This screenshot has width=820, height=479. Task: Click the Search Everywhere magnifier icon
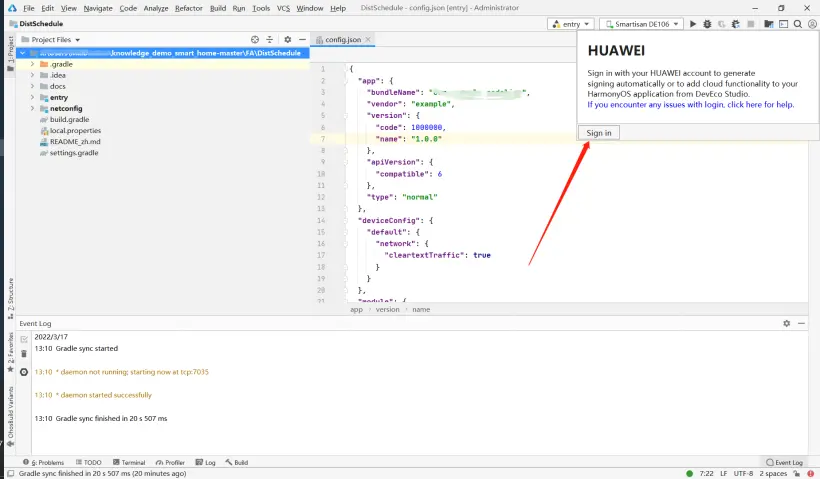(x=798, y=24)
